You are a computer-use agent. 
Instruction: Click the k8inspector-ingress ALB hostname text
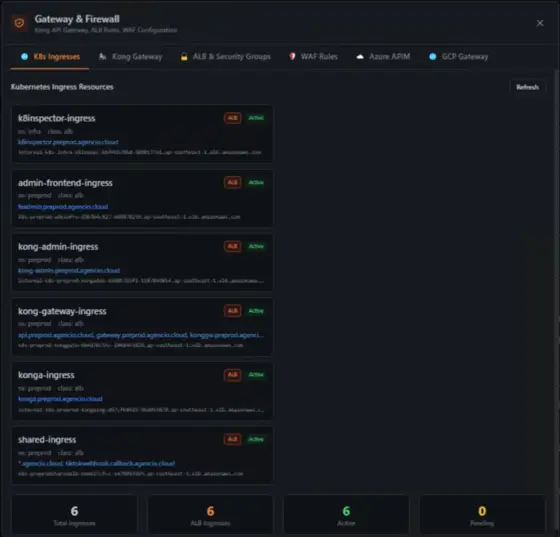tap(140, 152)
